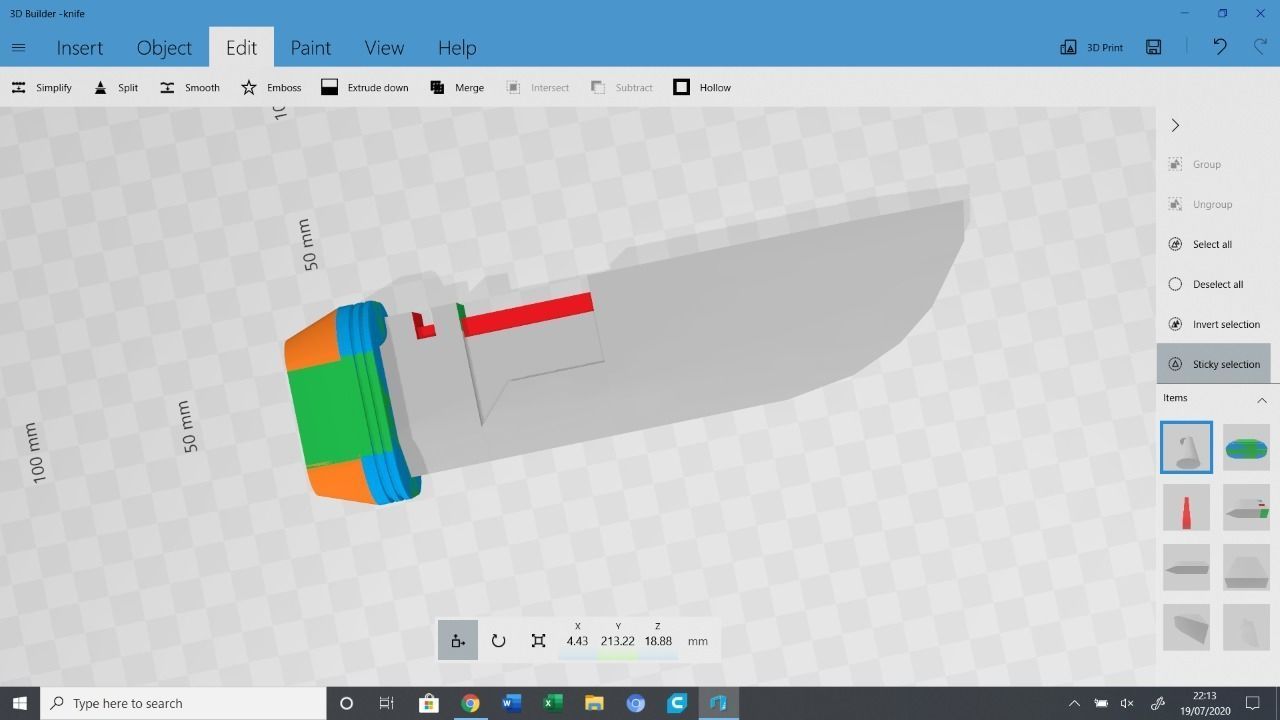Collapse the right side panel arrow
1280x720 pixels.
[x=1175, y=125]
